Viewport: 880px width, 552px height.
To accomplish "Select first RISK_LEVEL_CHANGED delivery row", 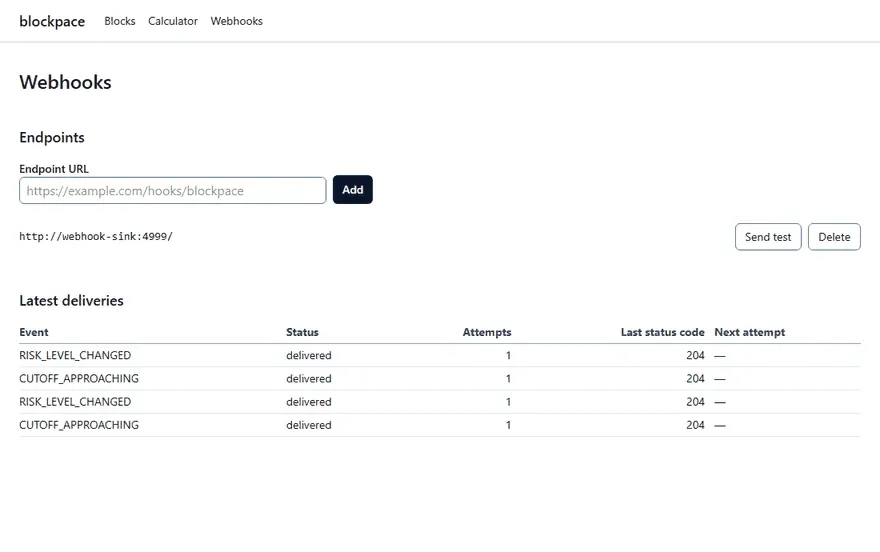I will point(439,356).
